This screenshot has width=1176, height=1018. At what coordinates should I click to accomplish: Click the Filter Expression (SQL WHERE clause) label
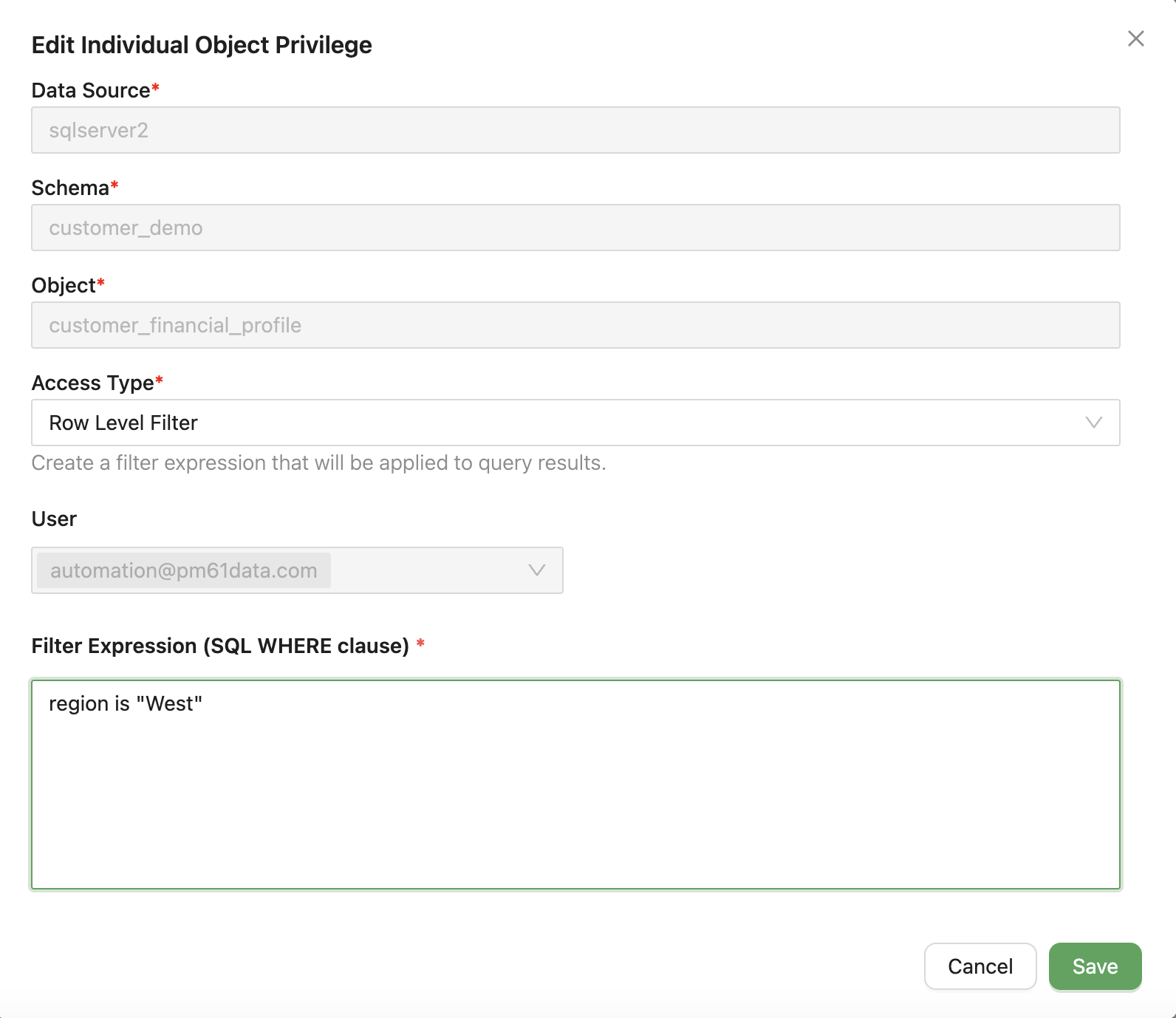[220, 646]
